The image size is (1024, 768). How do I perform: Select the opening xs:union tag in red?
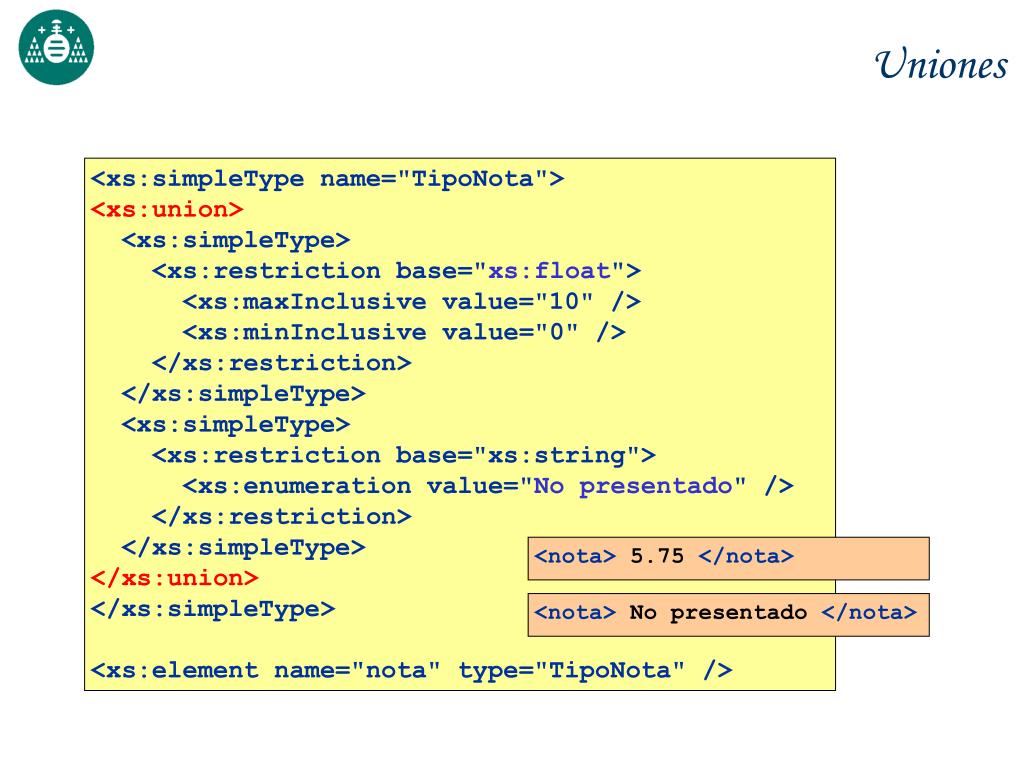click(167, 210)
